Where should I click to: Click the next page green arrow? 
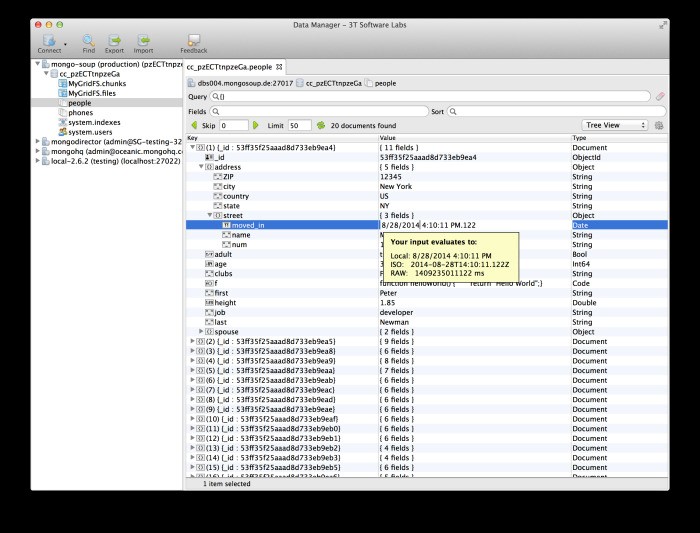pyautogui.click(x=256, y=125)
